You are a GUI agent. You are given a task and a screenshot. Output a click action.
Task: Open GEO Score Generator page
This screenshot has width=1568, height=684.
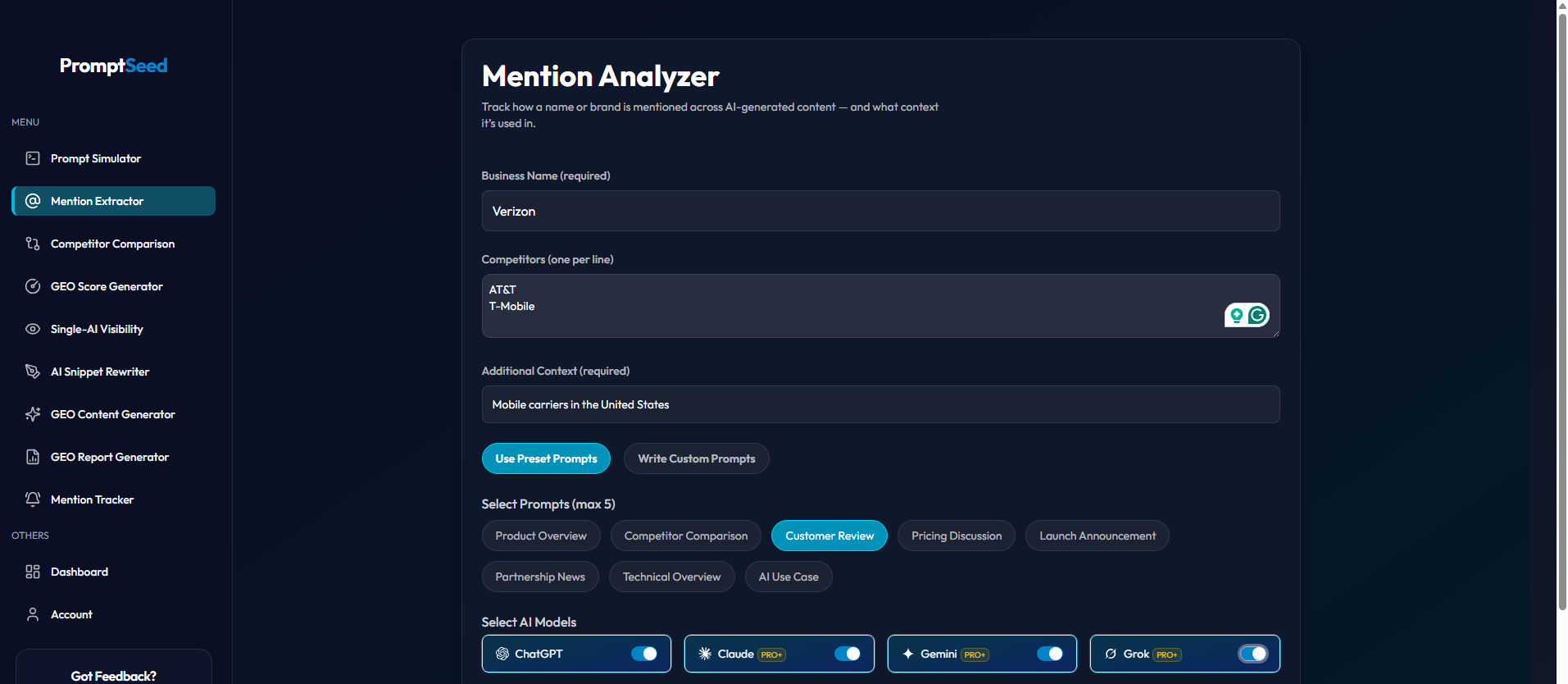[113, 286]
